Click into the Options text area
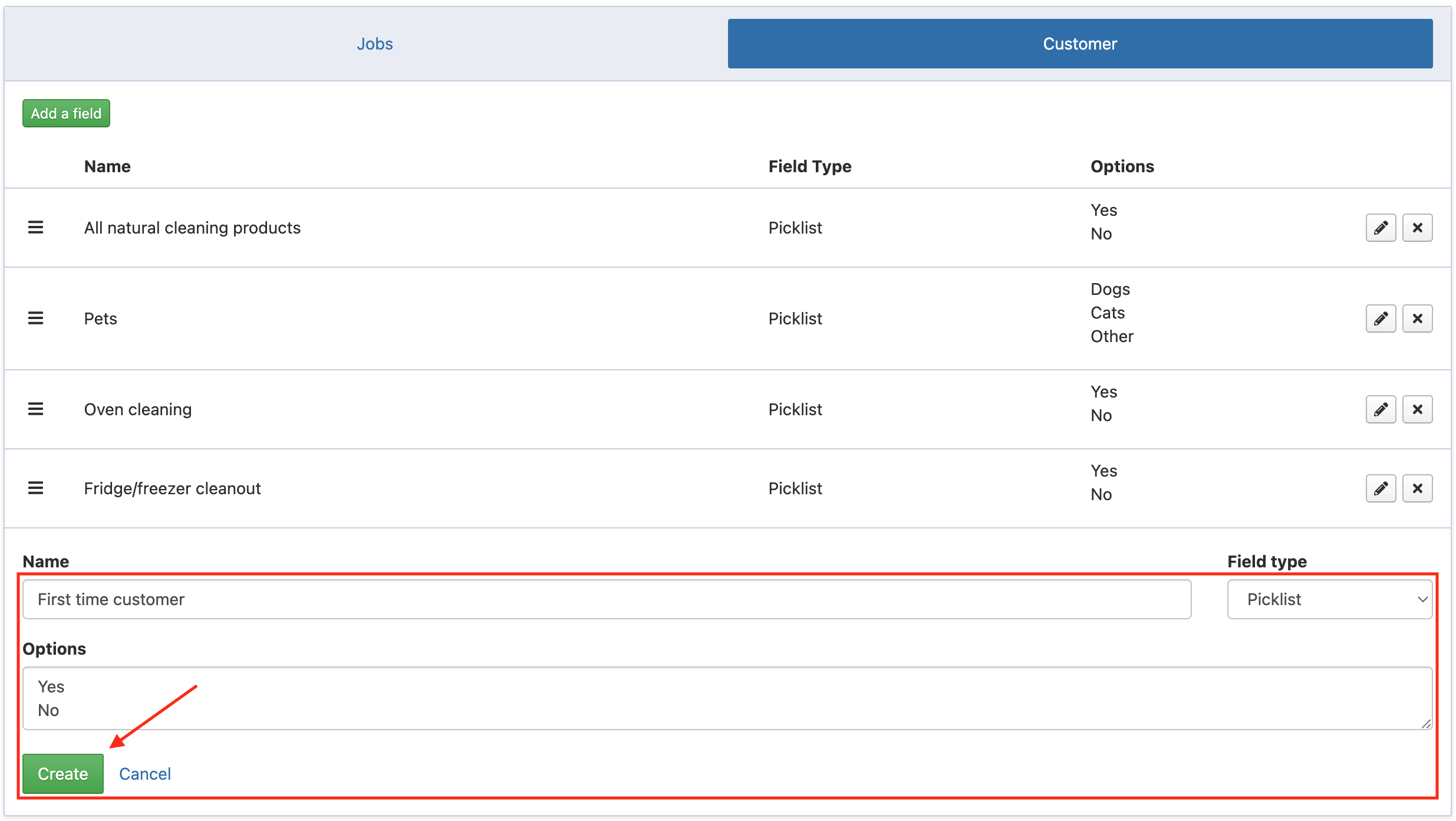Image resolution: width=1456 pixels, height=821 pixels. pyautogui.click(x=727, y=698)
